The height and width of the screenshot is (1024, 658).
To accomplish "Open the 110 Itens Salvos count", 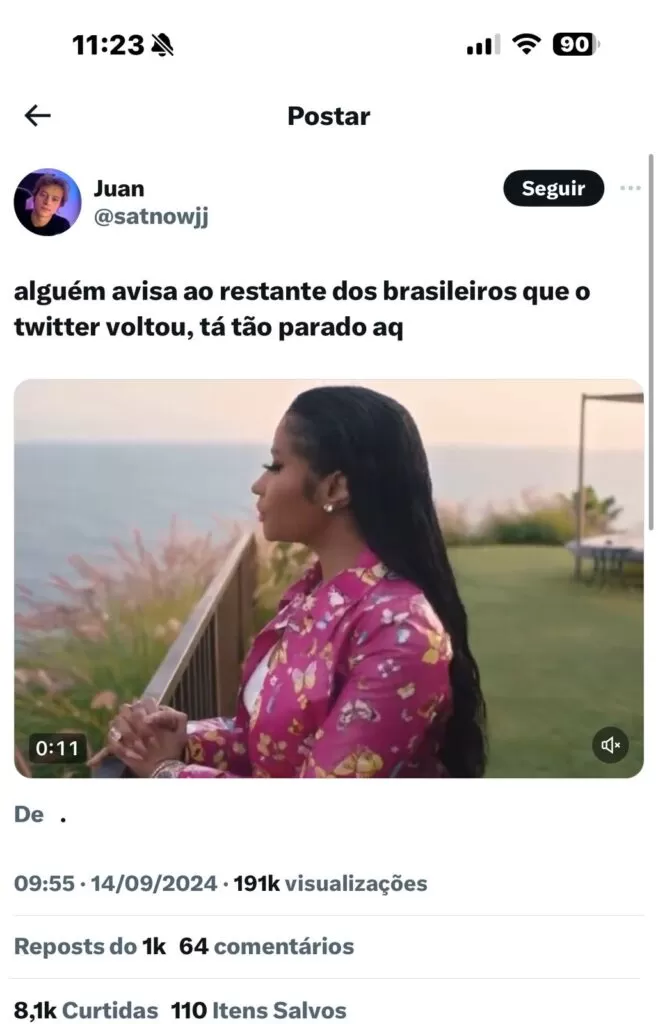I will 258,1010.
